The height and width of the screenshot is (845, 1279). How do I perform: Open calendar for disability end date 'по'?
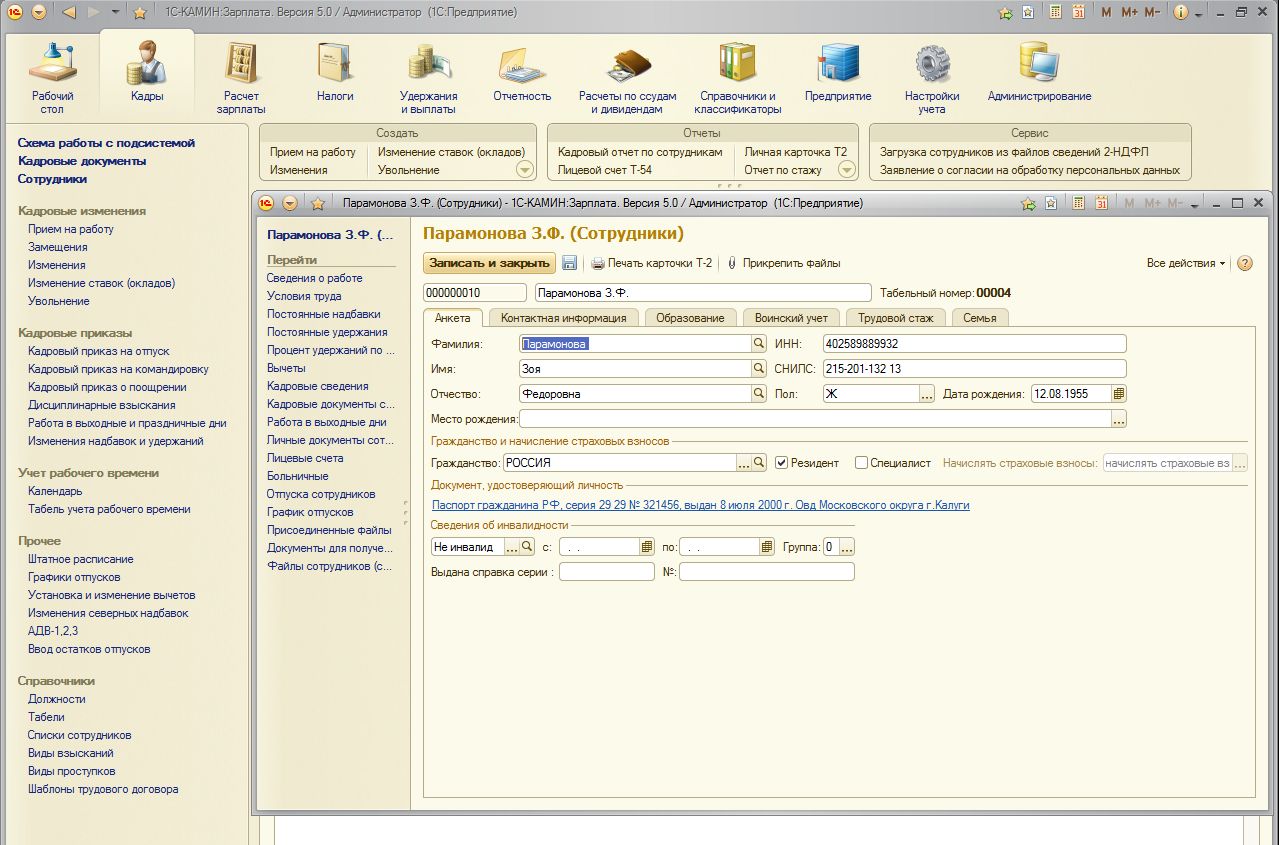pos(767,547)
